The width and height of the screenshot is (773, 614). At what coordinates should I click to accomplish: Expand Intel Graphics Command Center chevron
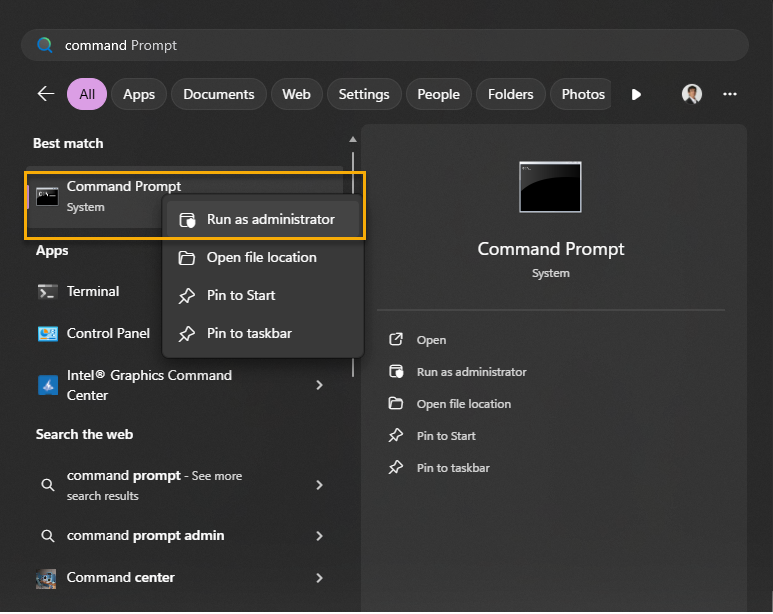click(319, 385)
